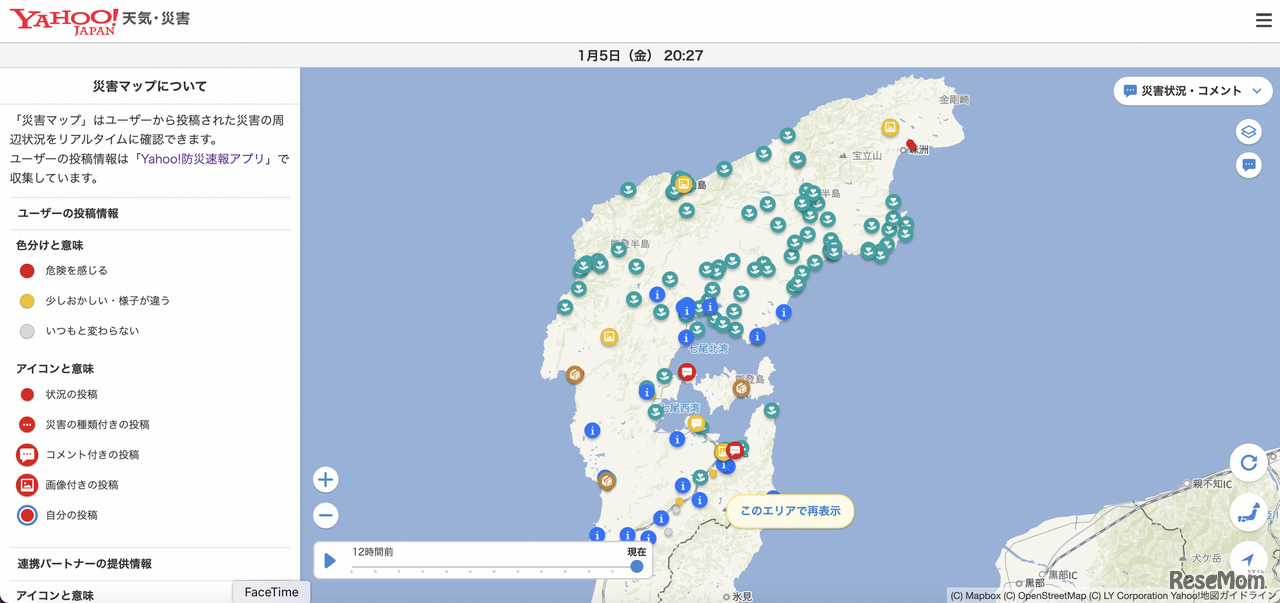
Task: Click the current location arrow icon
Action: 1248,559
